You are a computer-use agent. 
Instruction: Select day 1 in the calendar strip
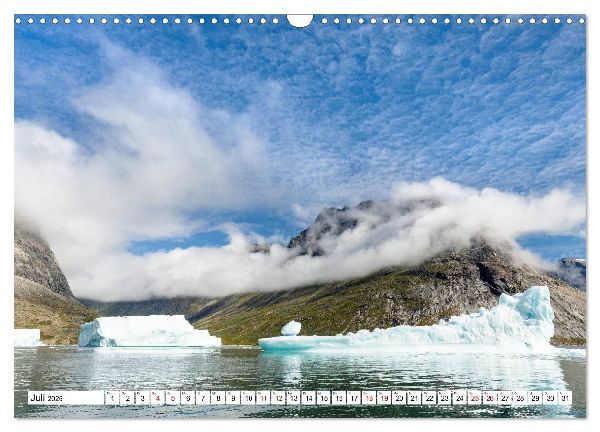(x=112, y=398)
